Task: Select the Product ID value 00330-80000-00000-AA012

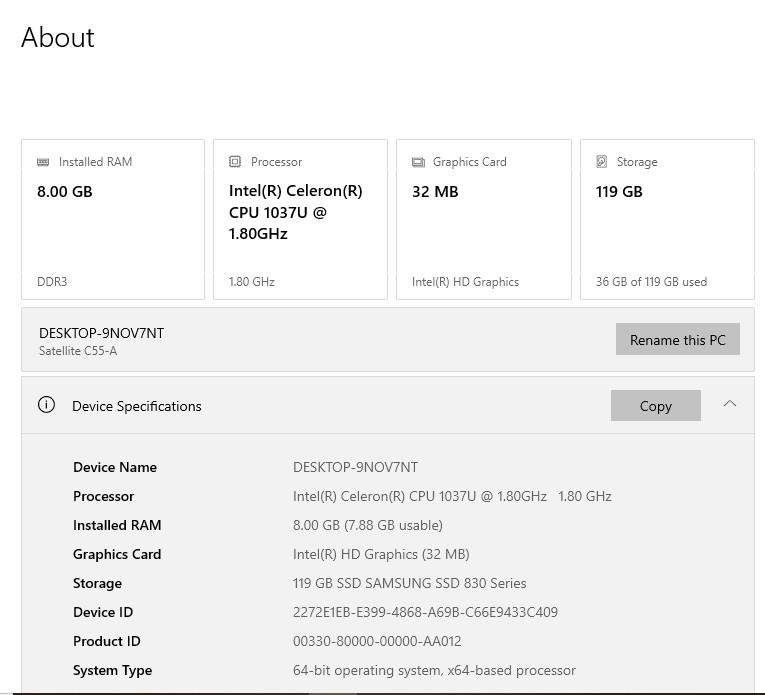Action: (x=377, y=641)
